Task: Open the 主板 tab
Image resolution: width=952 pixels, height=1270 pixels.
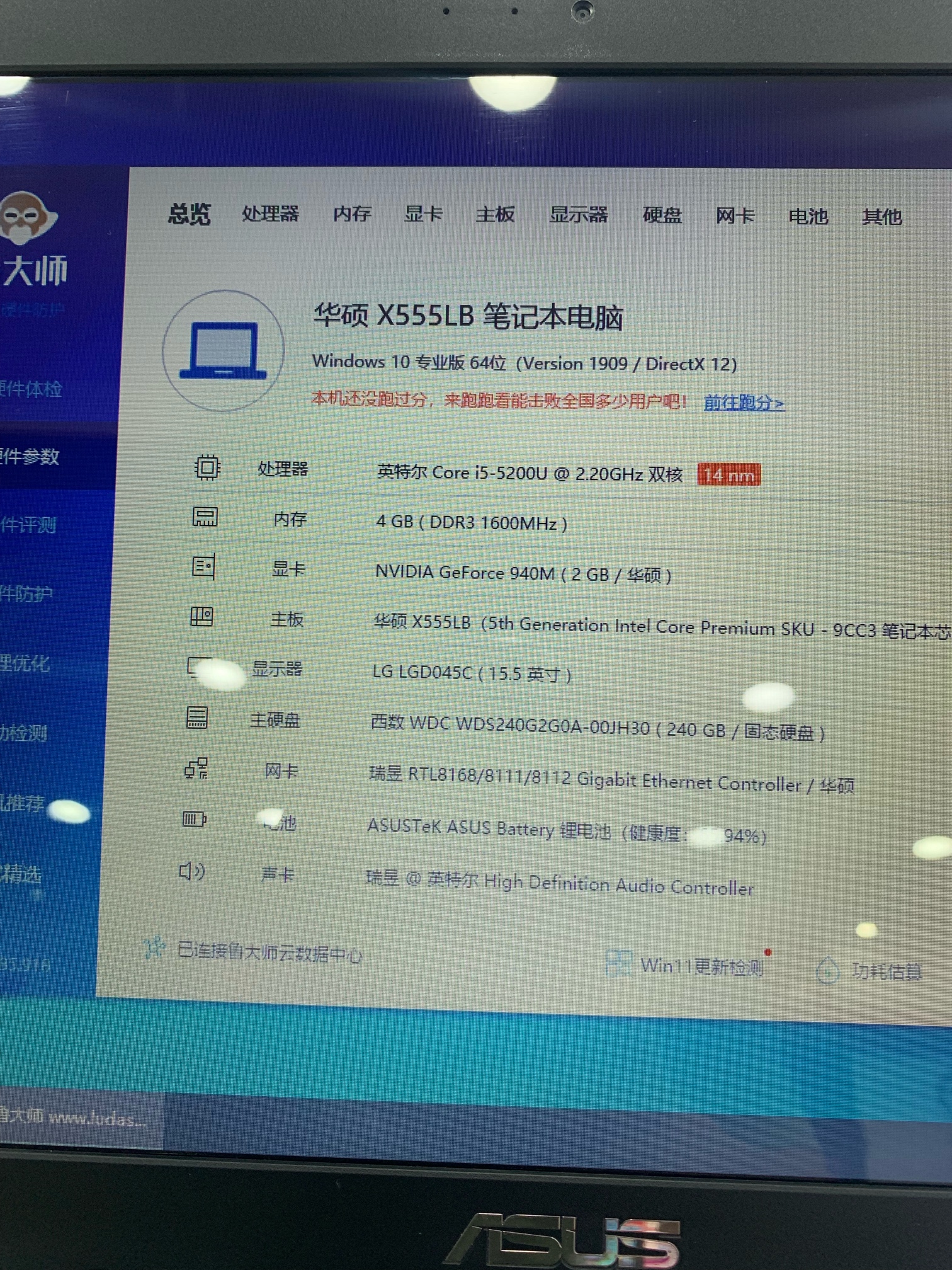Action: tap(495, 214)
